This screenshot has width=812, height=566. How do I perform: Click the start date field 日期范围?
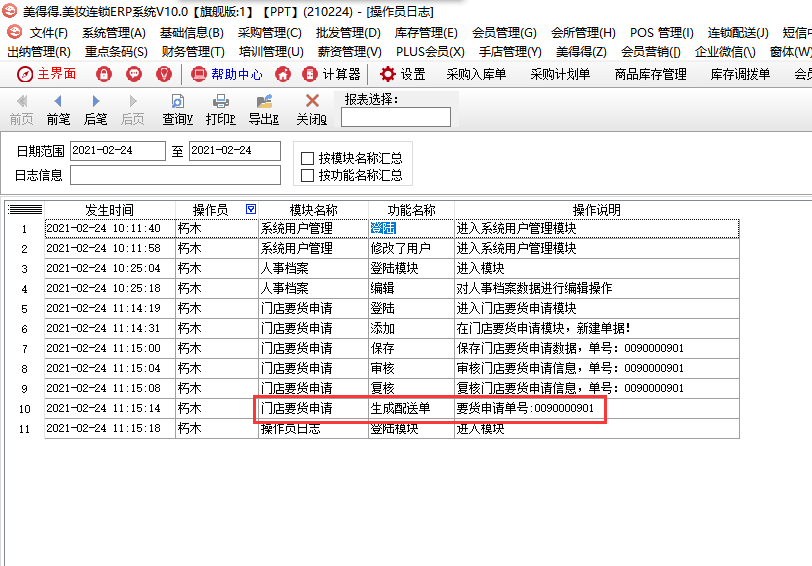[118, 151]
